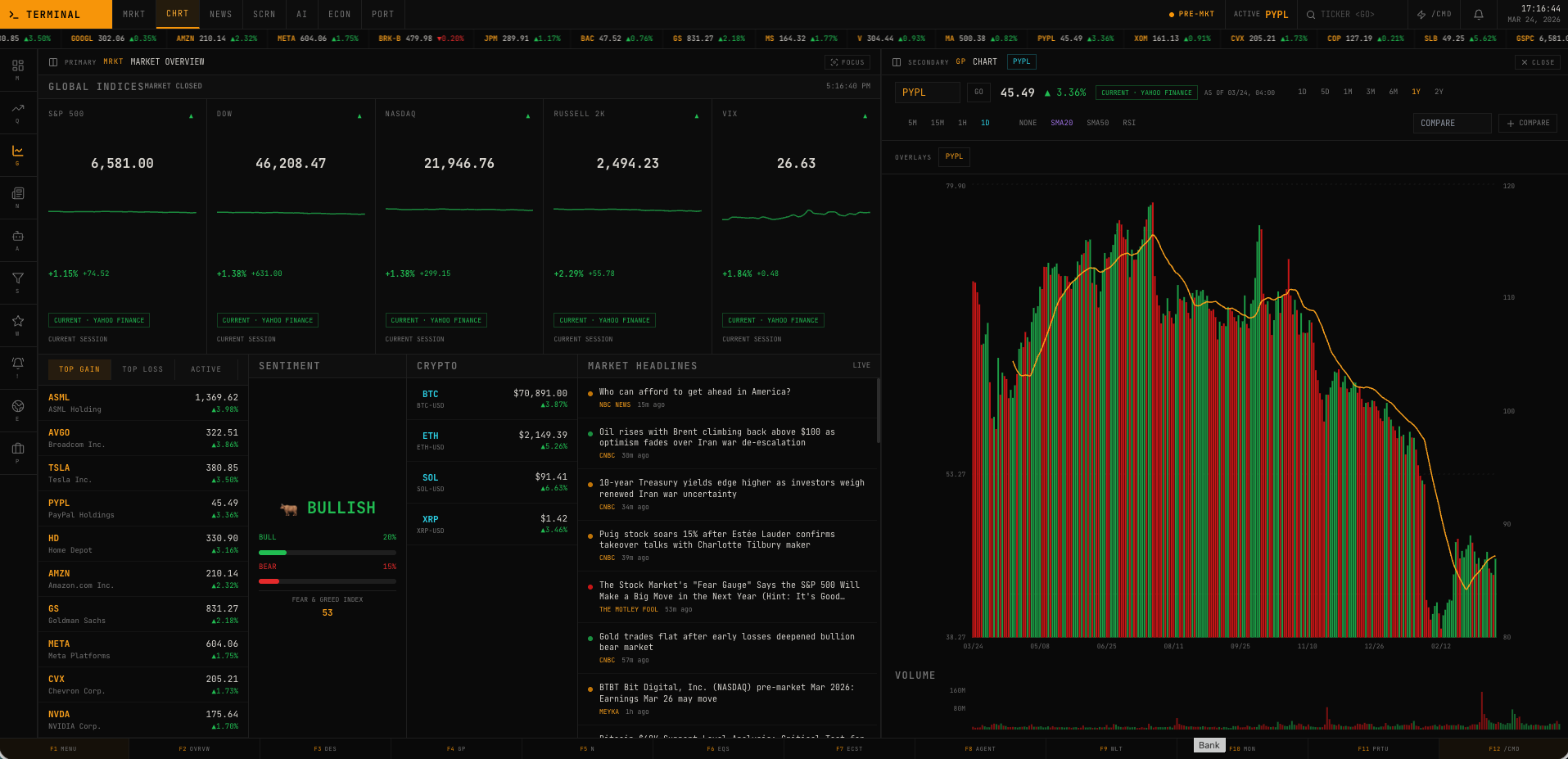Click the F1 MENU function key
1568x759 pixels.
64,748
